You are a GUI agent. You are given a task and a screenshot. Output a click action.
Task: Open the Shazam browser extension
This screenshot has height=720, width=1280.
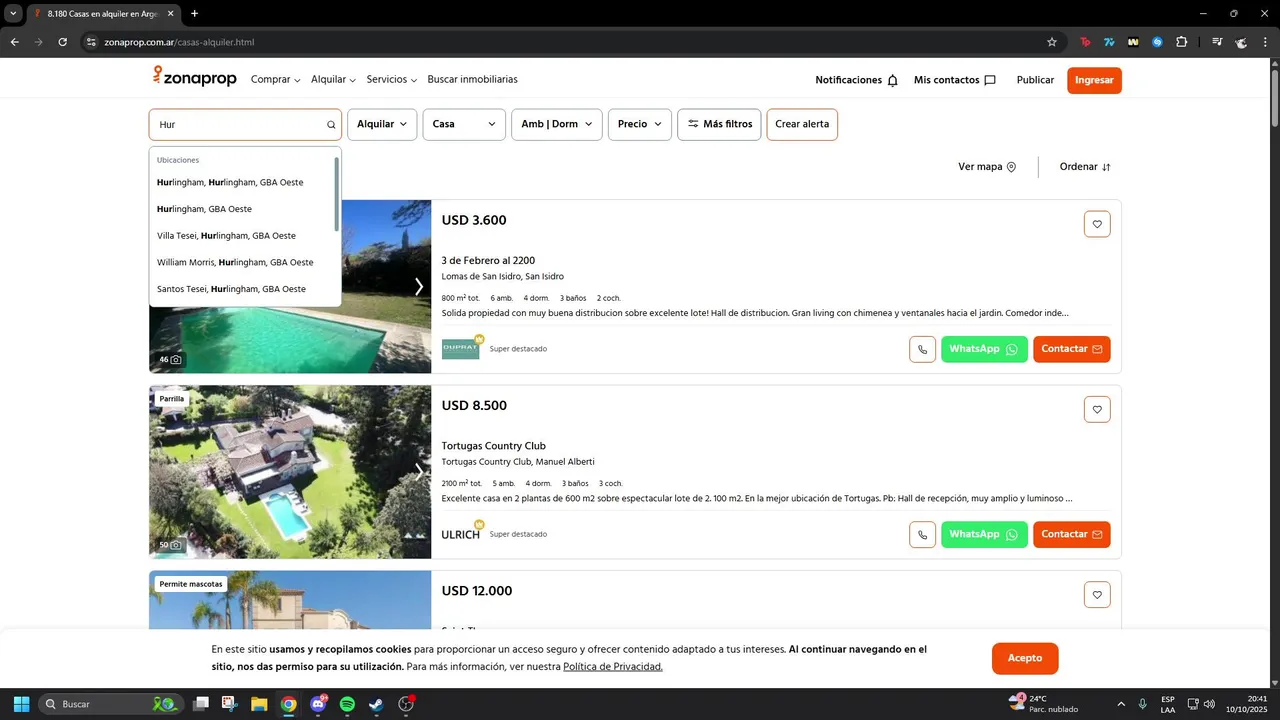coord(1157,42)
